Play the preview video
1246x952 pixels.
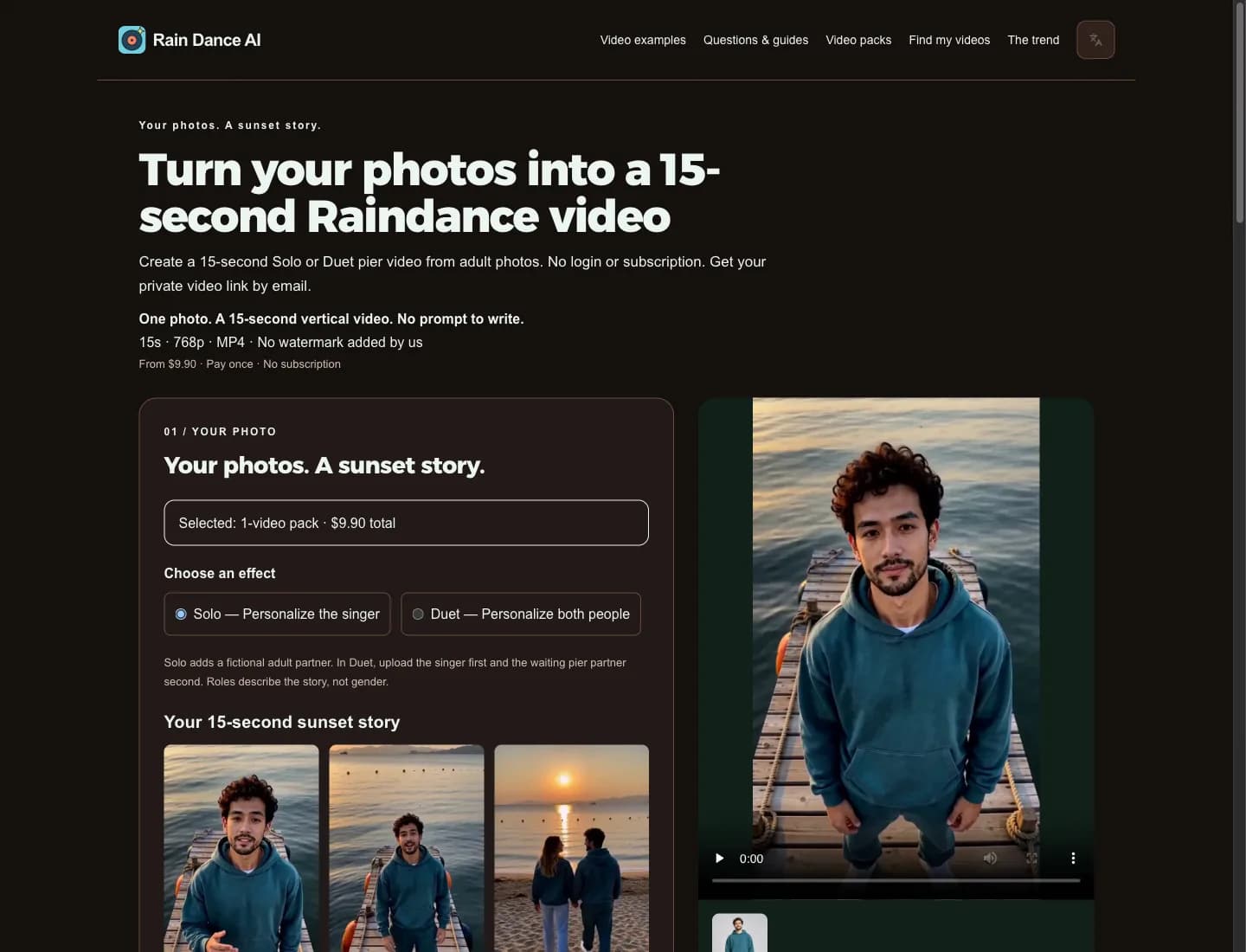coord(719,859)
